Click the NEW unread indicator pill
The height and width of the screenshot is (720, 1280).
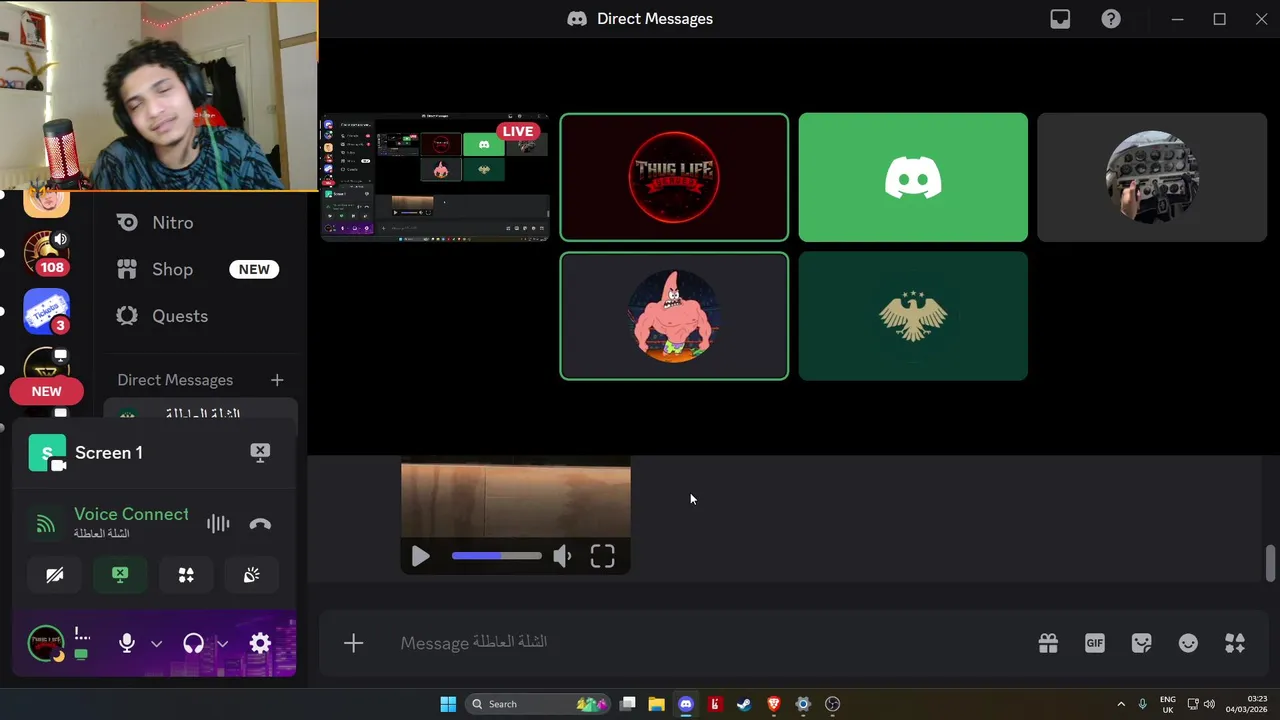point(46,391)
